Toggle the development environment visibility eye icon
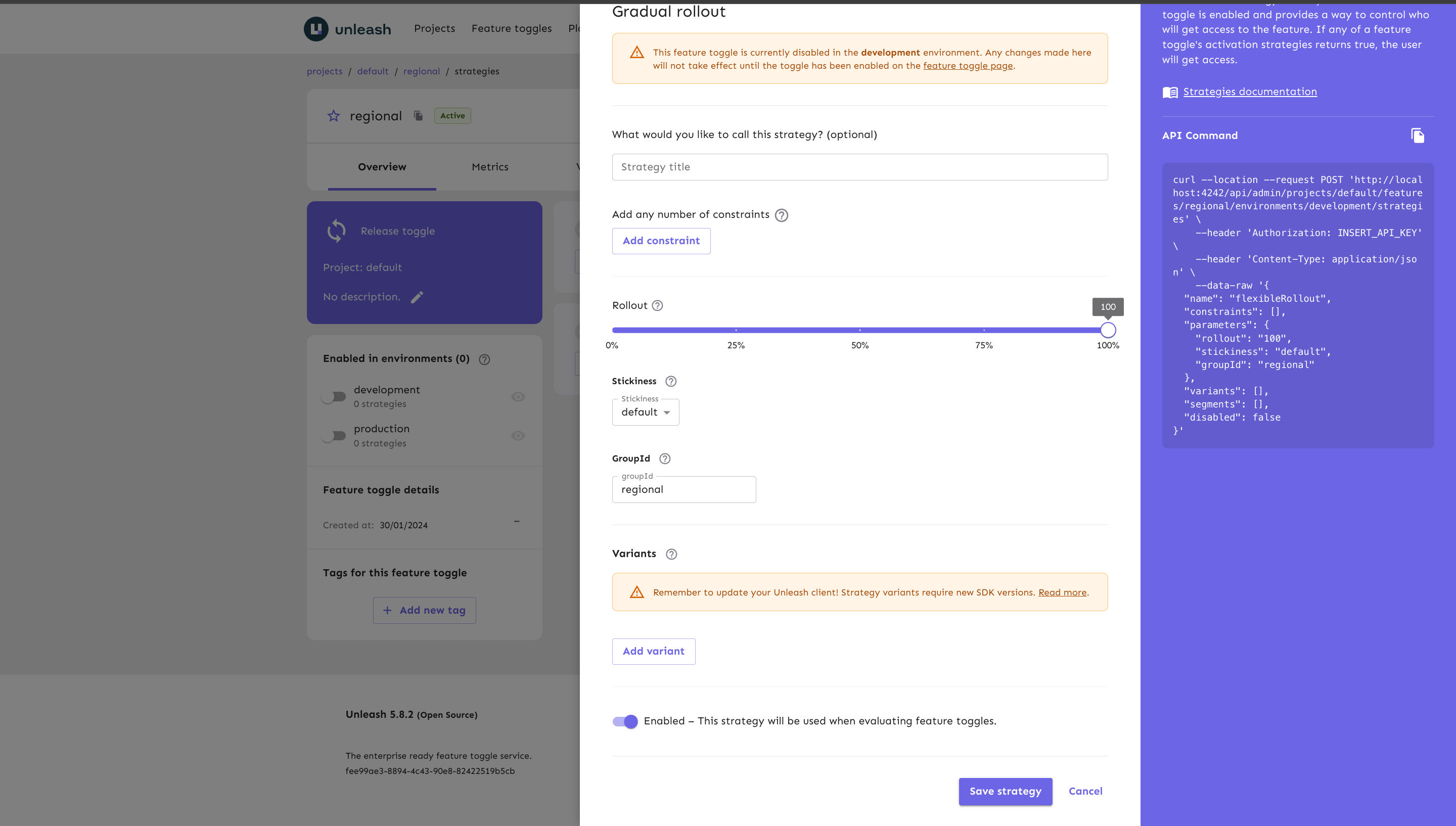Viewport: 1456px width, 826px height. coord(518,397)
